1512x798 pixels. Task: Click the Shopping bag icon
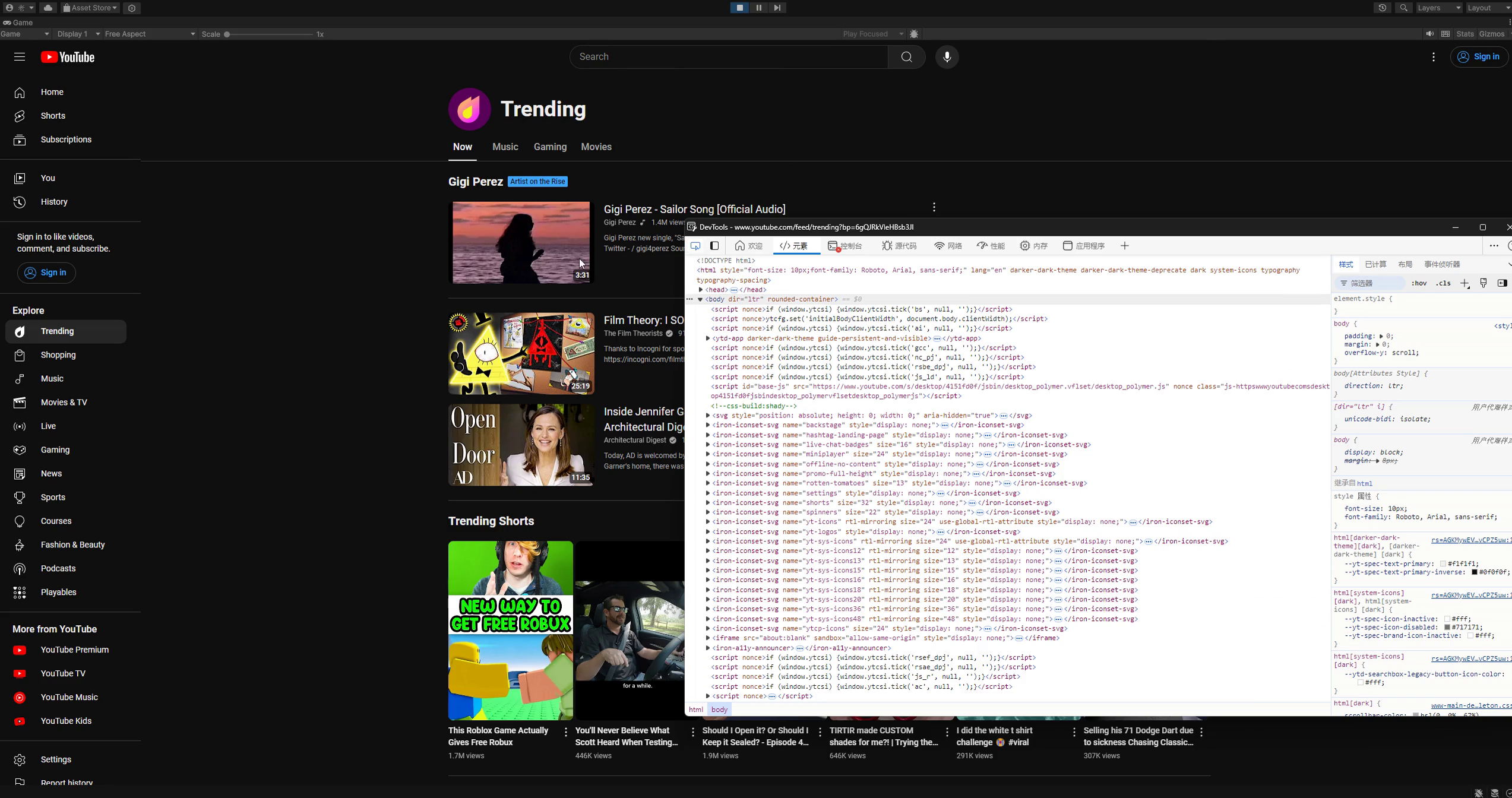[20, 355]
